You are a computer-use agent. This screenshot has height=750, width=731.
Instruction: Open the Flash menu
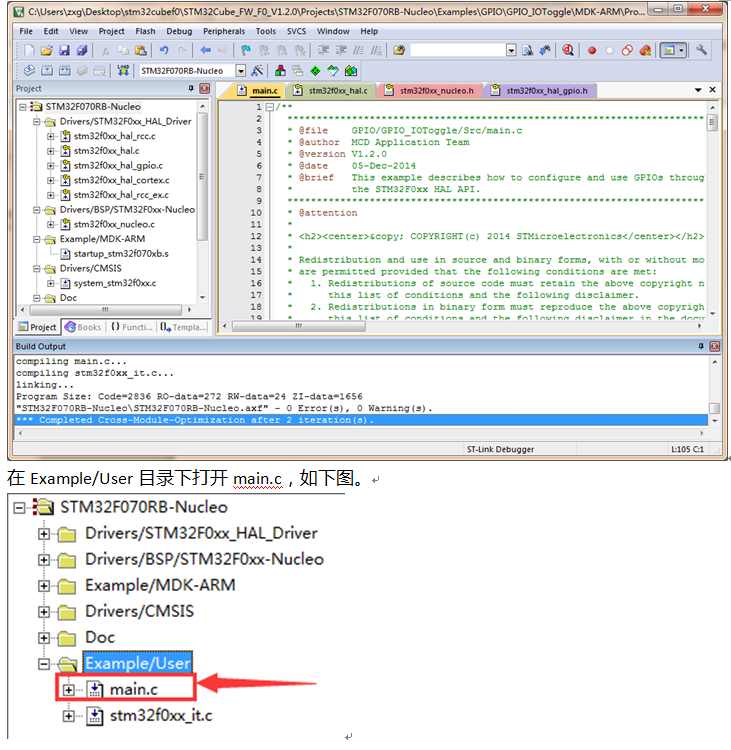click(x=145, y=31)
